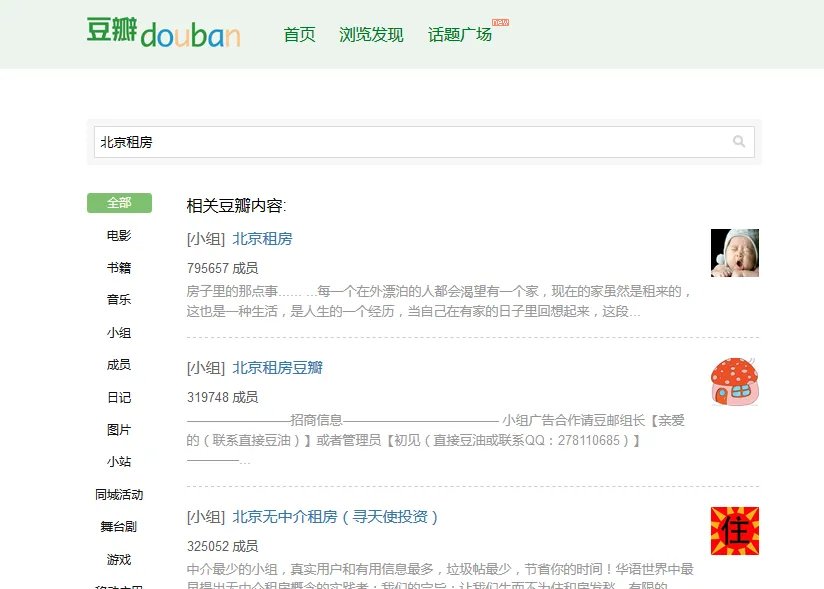
Task: Click the search box containing 北京租房
Action: [x=410, y=142]
